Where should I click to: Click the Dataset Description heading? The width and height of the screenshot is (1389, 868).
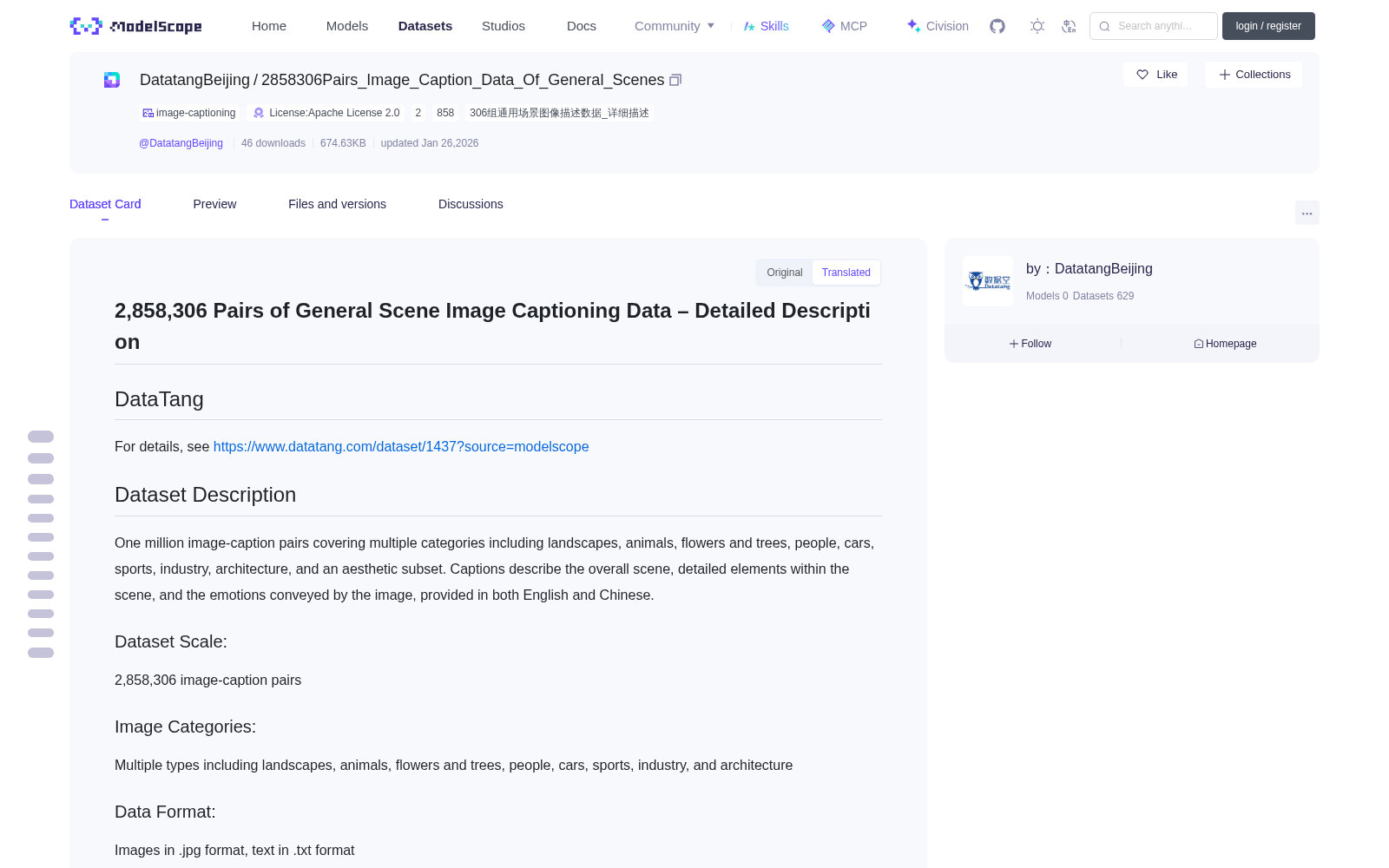tap(205, 495)
